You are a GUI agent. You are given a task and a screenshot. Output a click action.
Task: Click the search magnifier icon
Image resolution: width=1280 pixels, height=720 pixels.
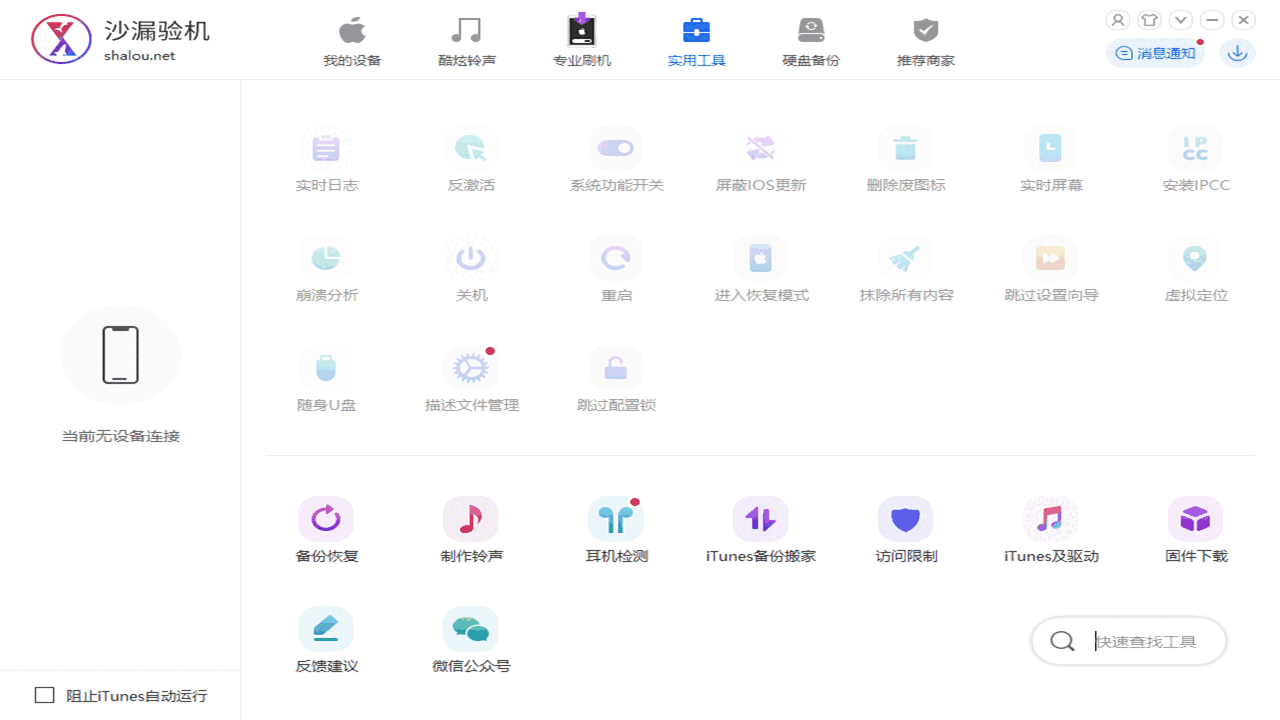pos(1062,641)
